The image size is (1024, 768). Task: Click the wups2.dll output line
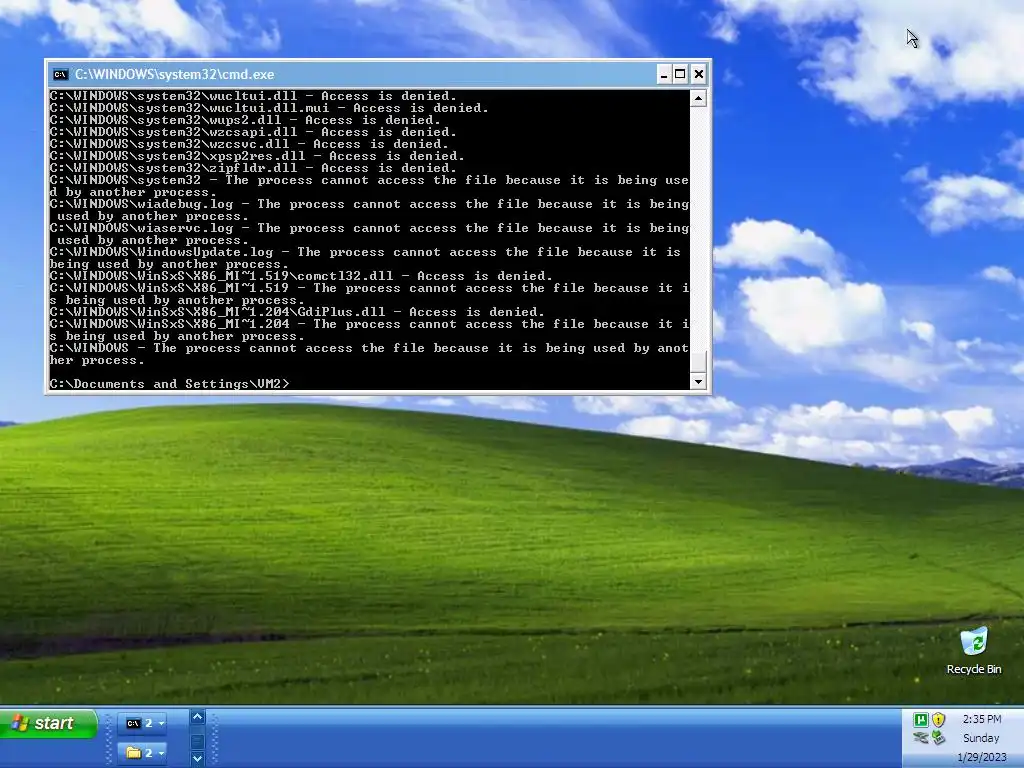(245, 120)
